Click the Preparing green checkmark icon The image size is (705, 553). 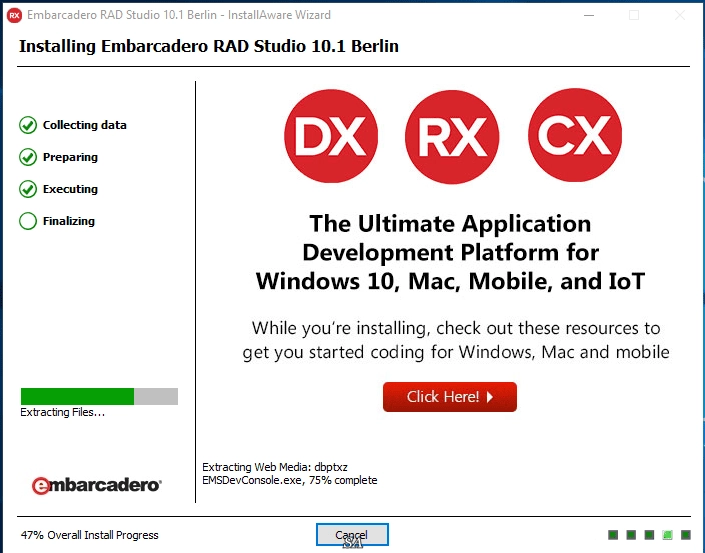tap(28, 157)
